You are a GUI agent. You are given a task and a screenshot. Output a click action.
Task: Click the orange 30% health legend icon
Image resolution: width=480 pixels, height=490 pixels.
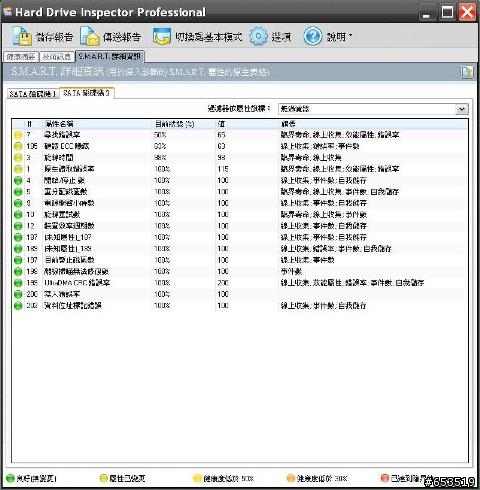tap(291, 478)
